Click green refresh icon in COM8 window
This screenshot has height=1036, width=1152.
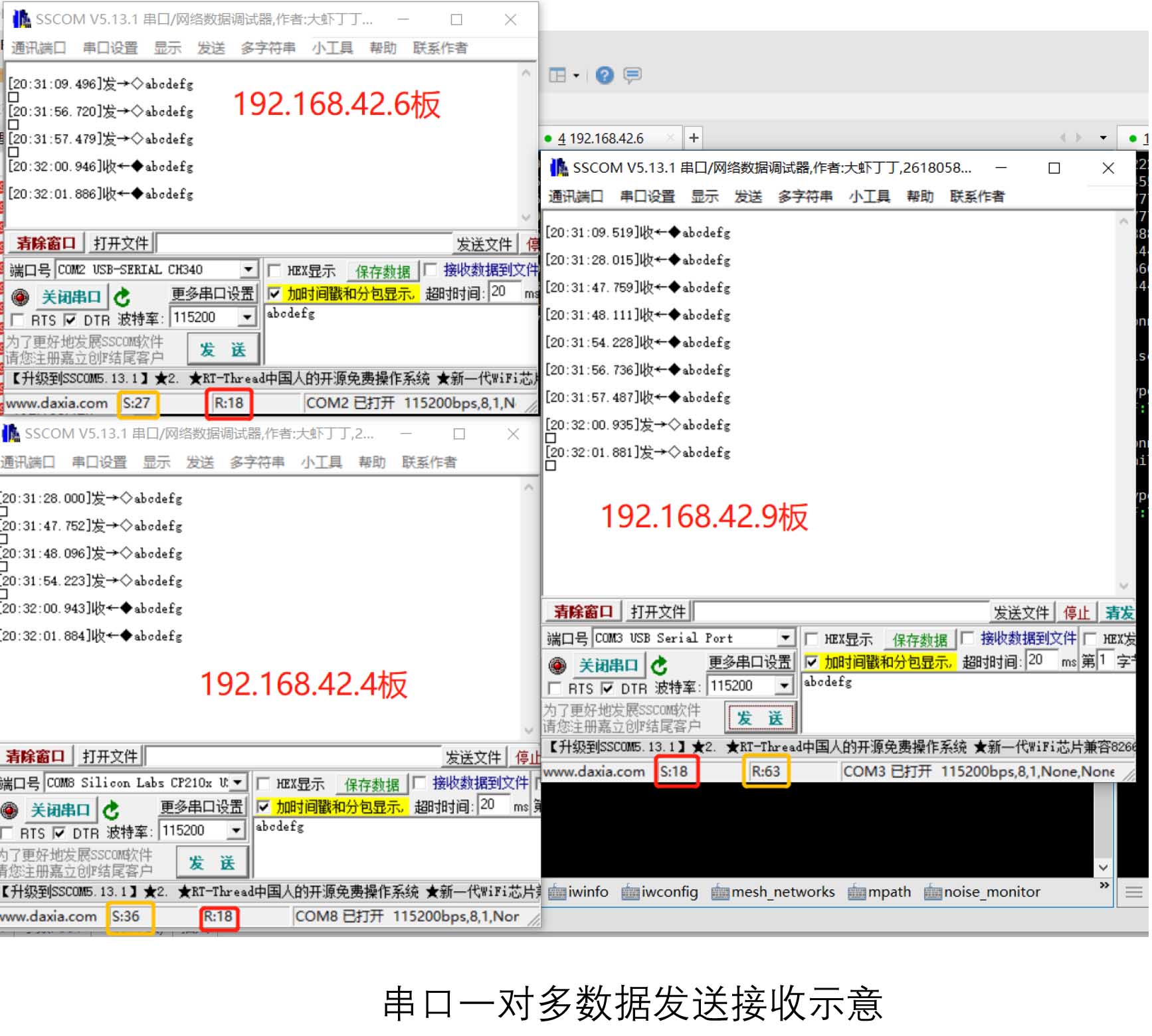pos(111,810)
